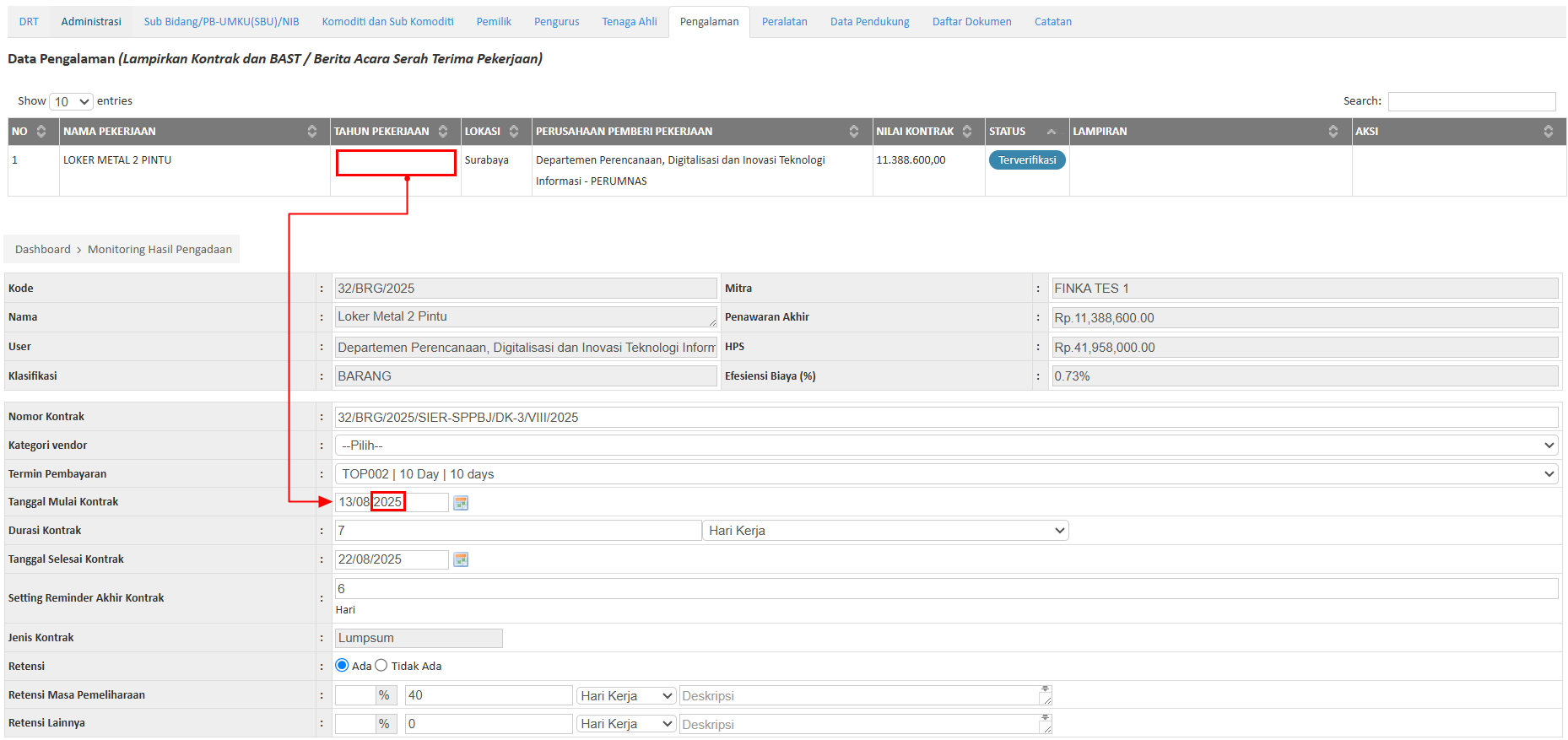The width and height of the screenshot is (1568, 740).
Task: Click the table Search input field
Action: [x=1471, y=102]
